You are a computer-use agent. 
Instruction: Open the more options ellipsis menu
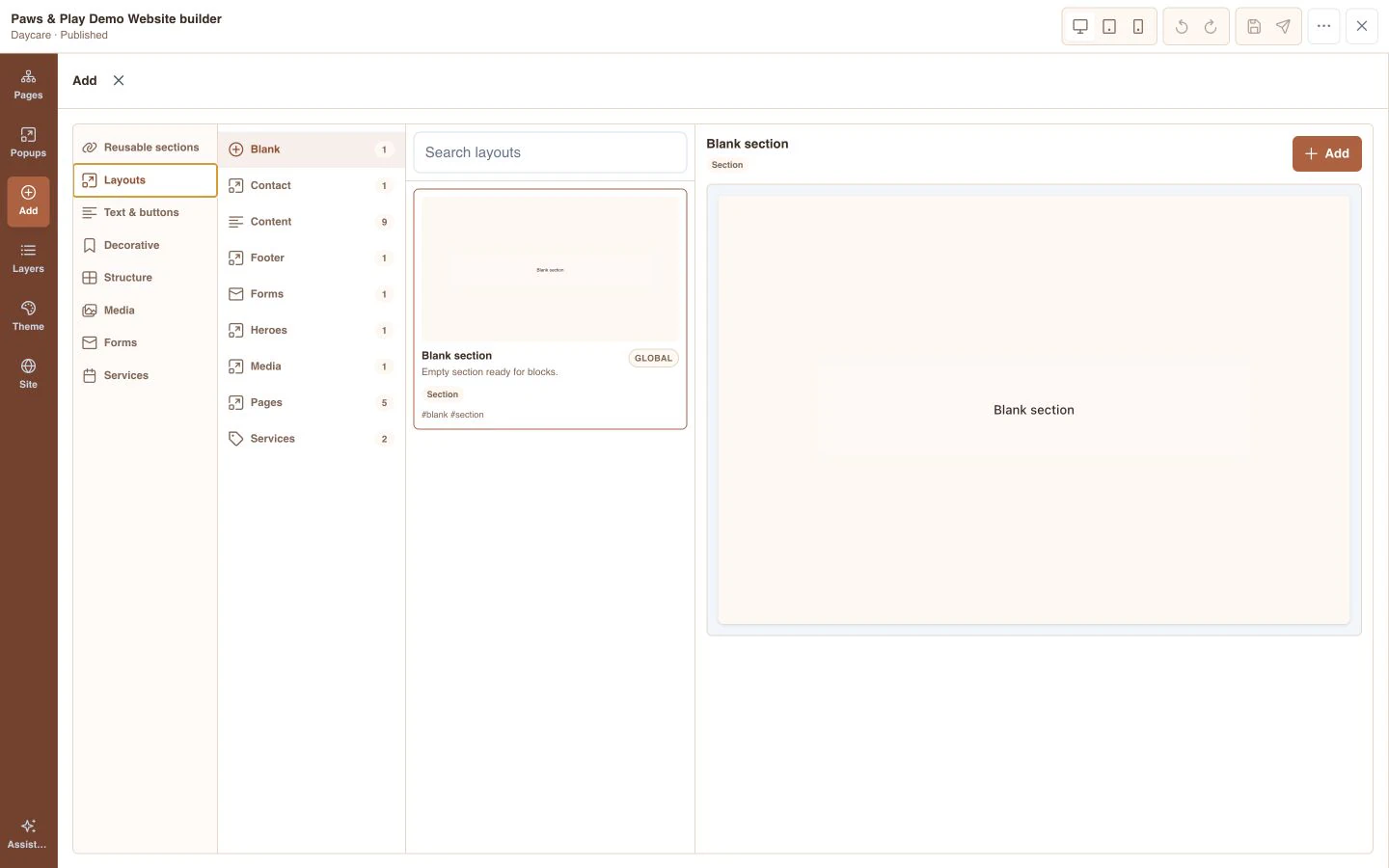1323,27
